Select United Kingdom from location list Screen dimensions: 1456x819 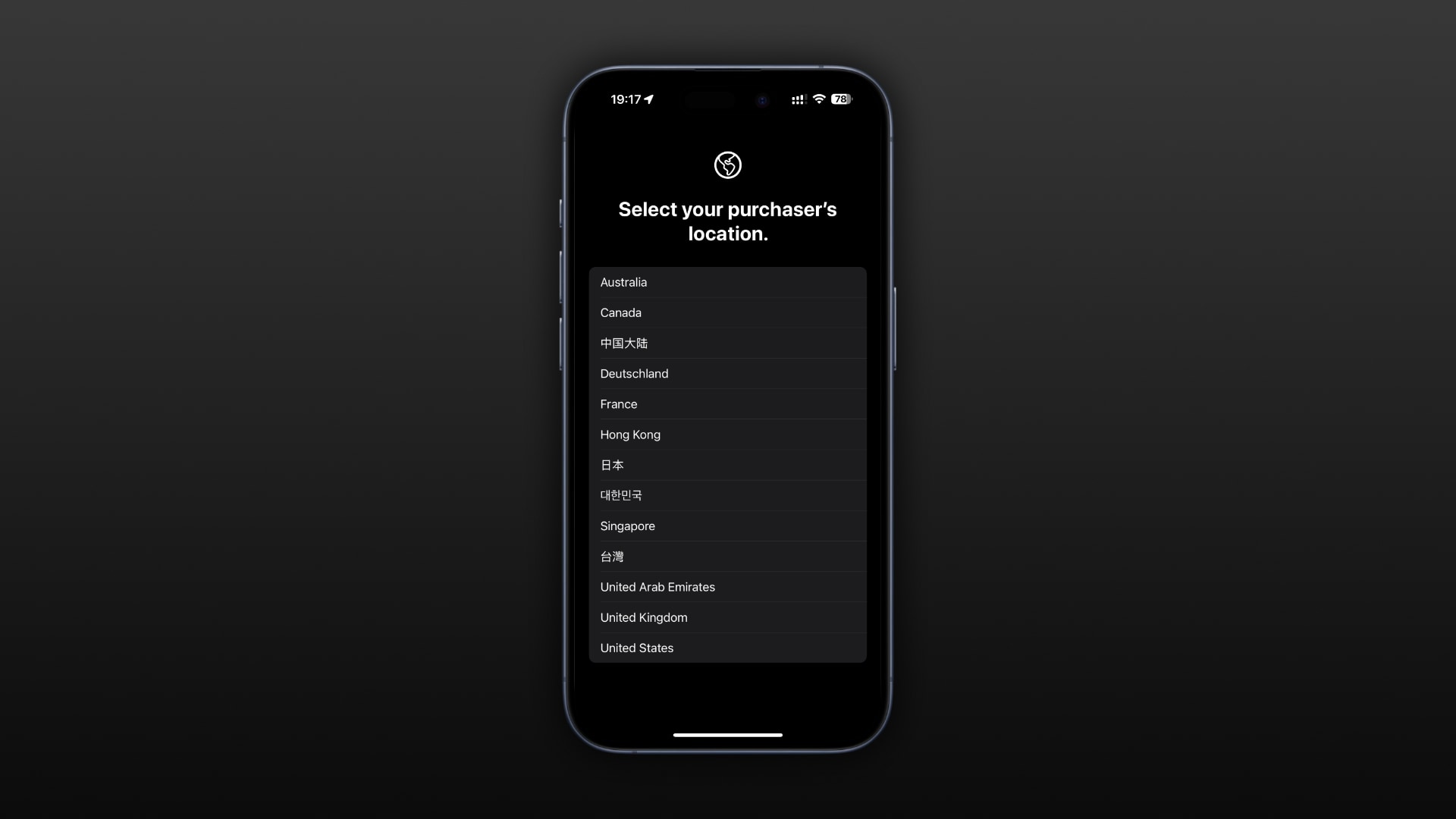pyautogui.click(x=728, y=617)
